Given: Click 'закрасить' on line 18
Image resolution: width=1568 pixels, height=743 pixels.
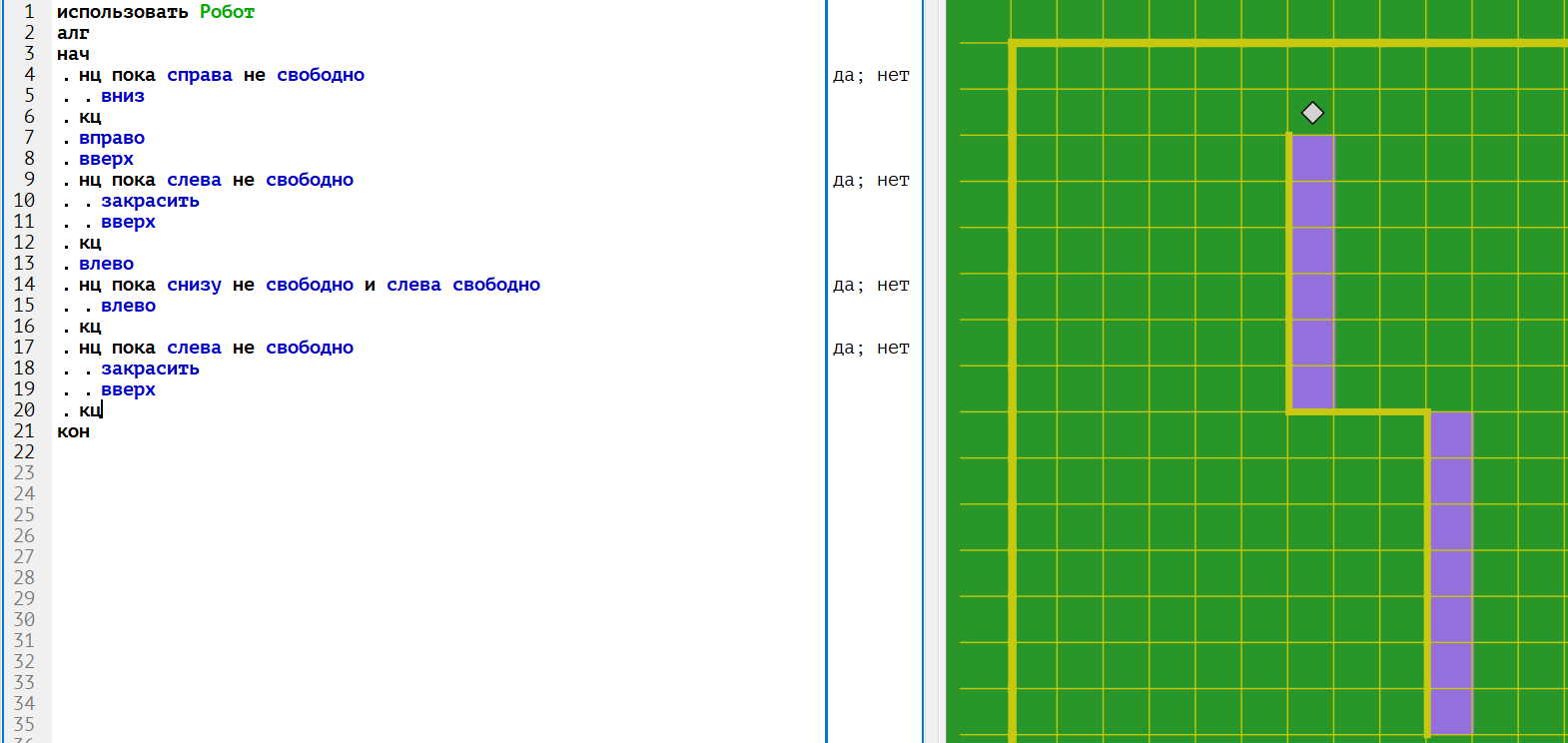Looking at the screenshot, I should [150, 369].
